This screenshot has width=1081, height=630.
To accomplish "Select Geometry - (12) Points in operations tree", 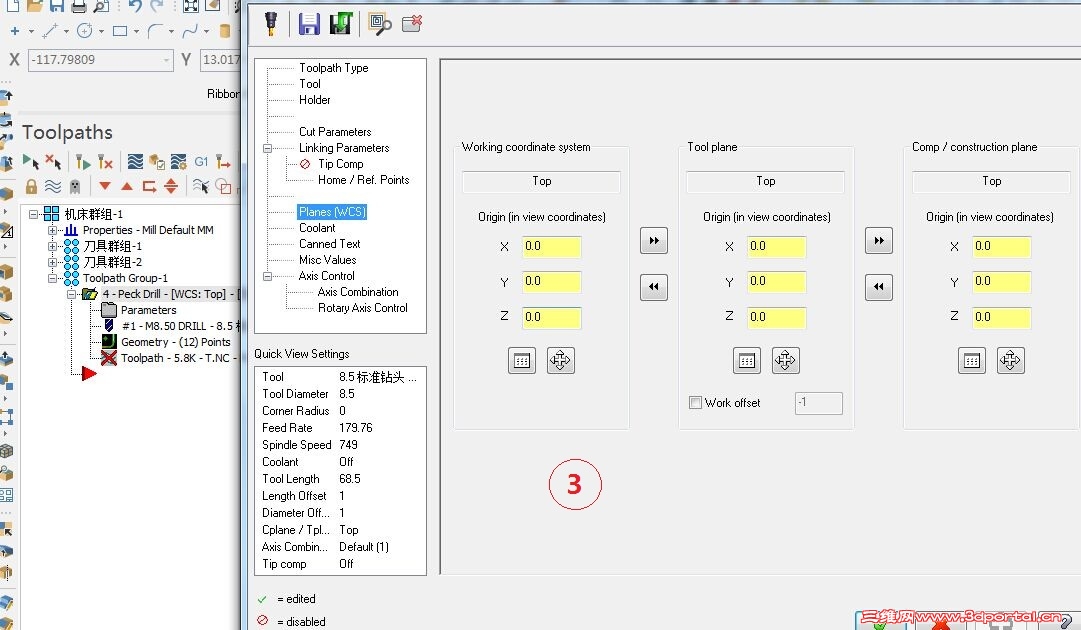I will click(176, 342).
